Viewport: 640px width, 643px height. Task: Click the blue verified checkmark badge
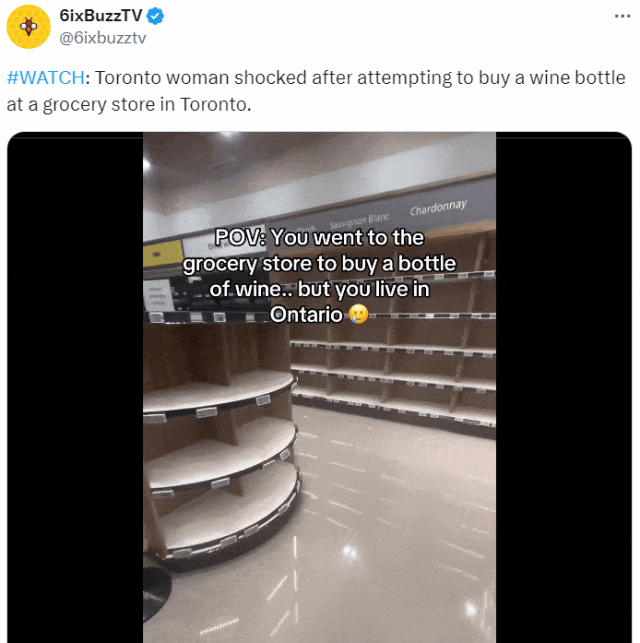(x=155, y=16)
